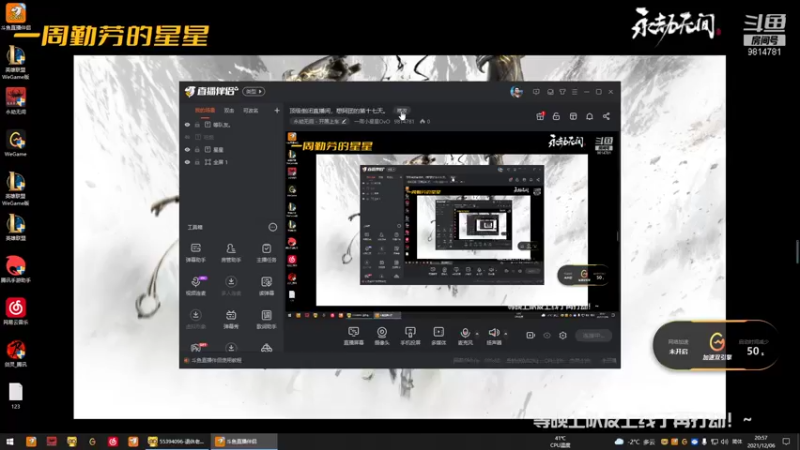Add a 手机投屏 phone casting source
The height and width of the screenshot is (450, 800).
(410, 336)
